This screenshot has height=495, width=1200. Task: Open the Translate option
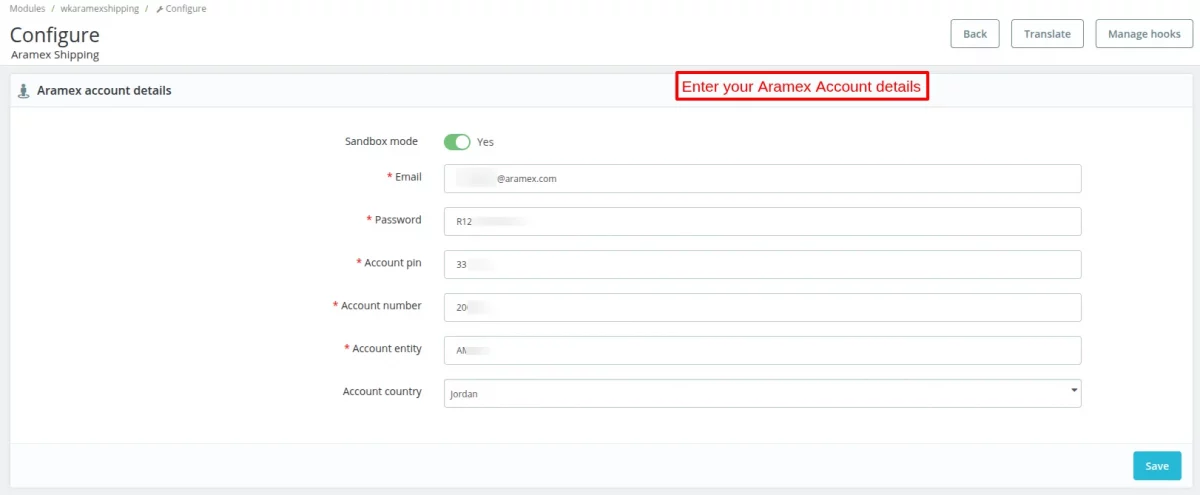click(x=1047, y=34)
